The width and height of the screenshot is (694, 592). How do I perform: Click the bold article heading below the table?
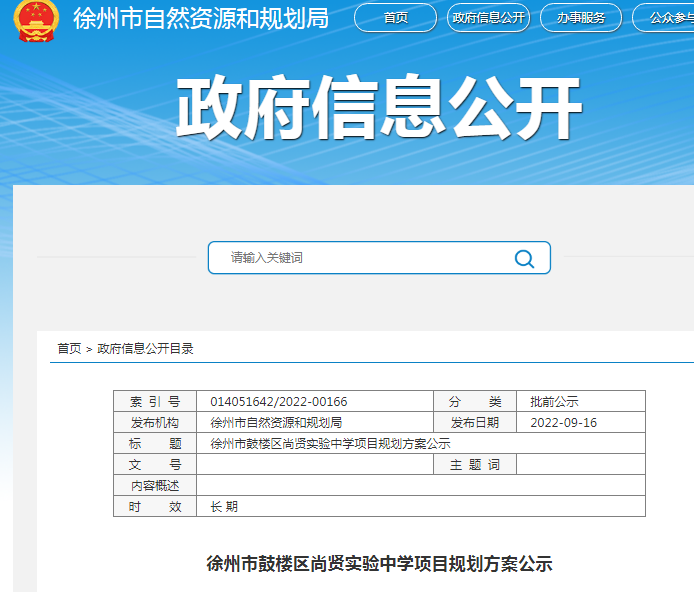click(x=379, y=564)
